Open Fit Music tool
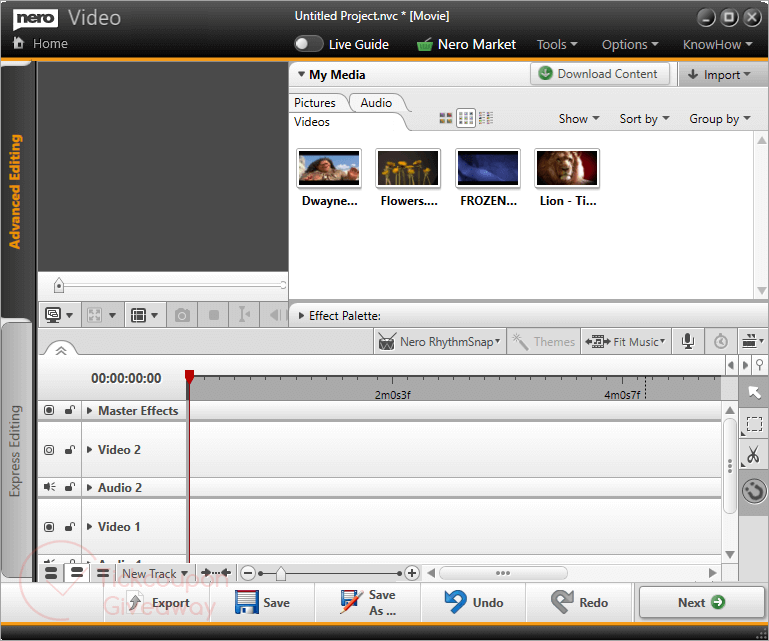 click(625, 342)
